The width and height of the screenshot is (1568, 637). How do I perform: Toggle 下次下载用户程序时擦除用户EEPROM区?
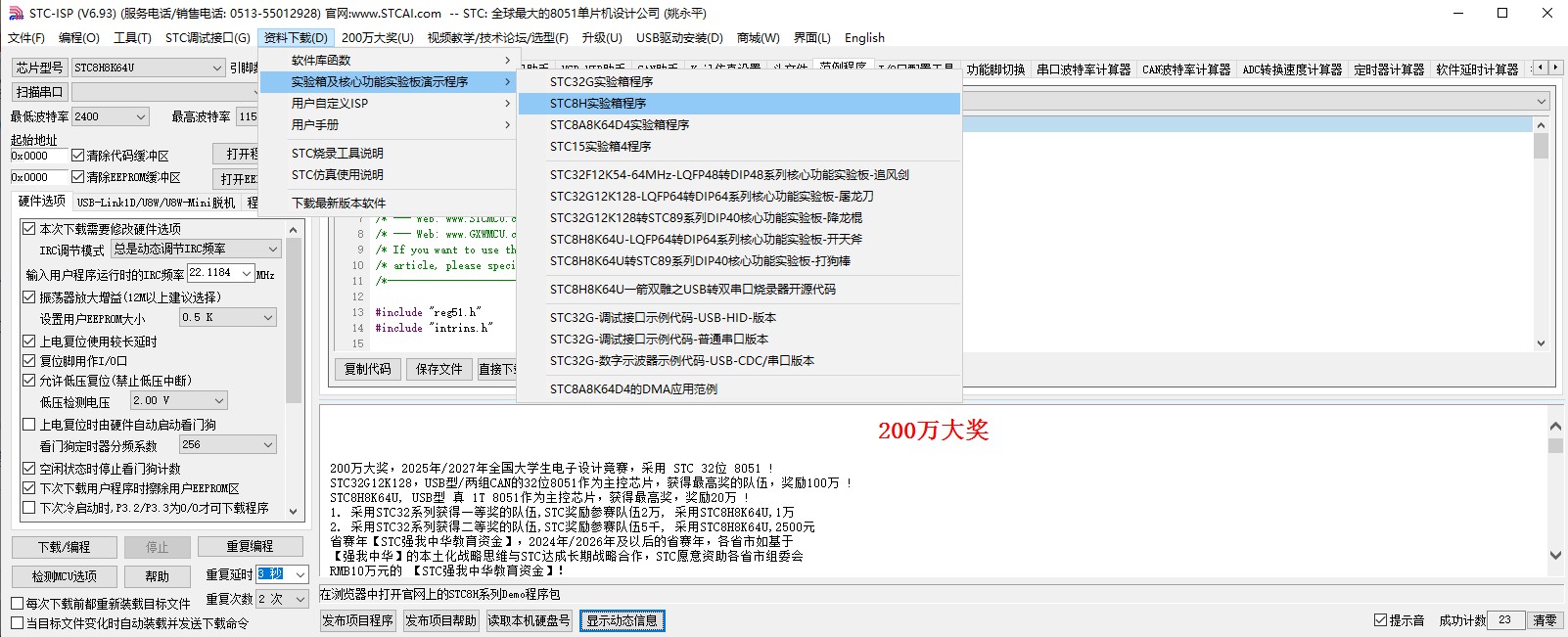tap(29, 488)
